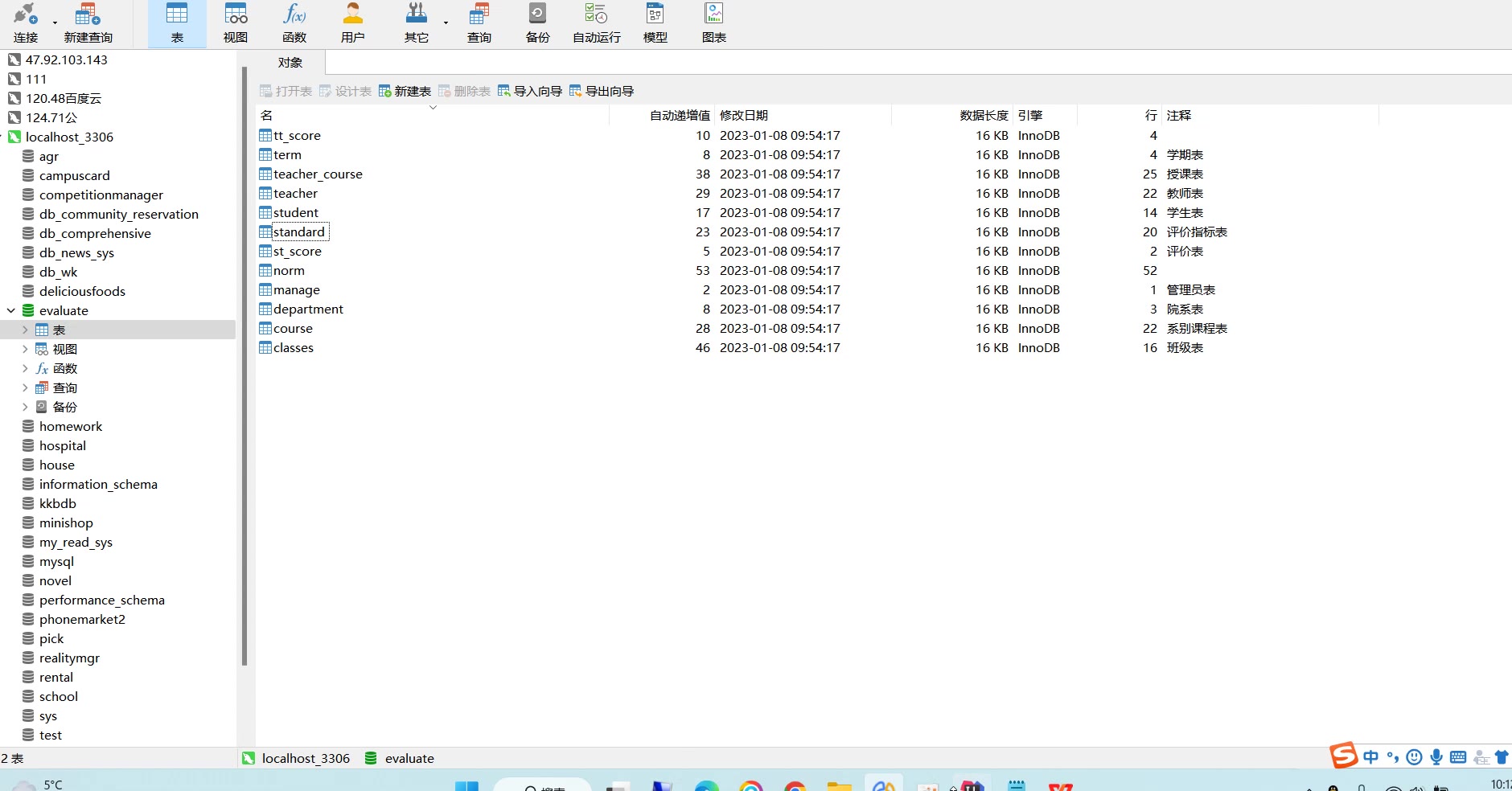Click the 设计表 (Design Table) button
The width and height of the screenshot is (1512, 791).
pyautogui.click(x=345, y=91)
